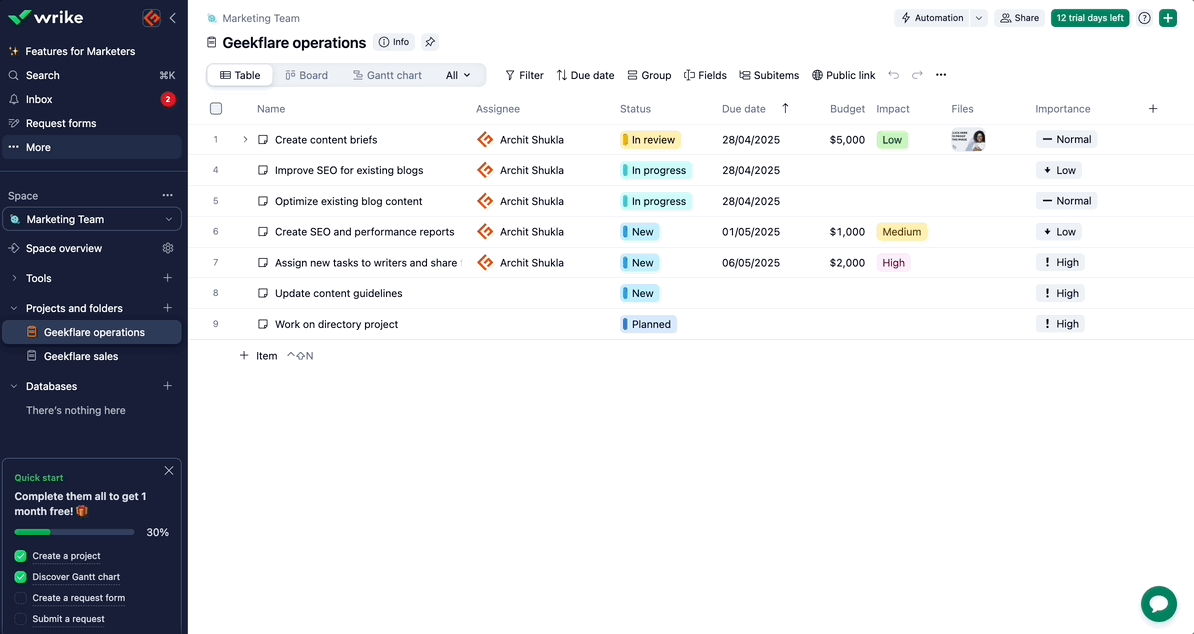The height and width of the screenshot is (634, 1194).
Task: Select Geekflare operations in sidebar
Action: click(x=91, y=332)
